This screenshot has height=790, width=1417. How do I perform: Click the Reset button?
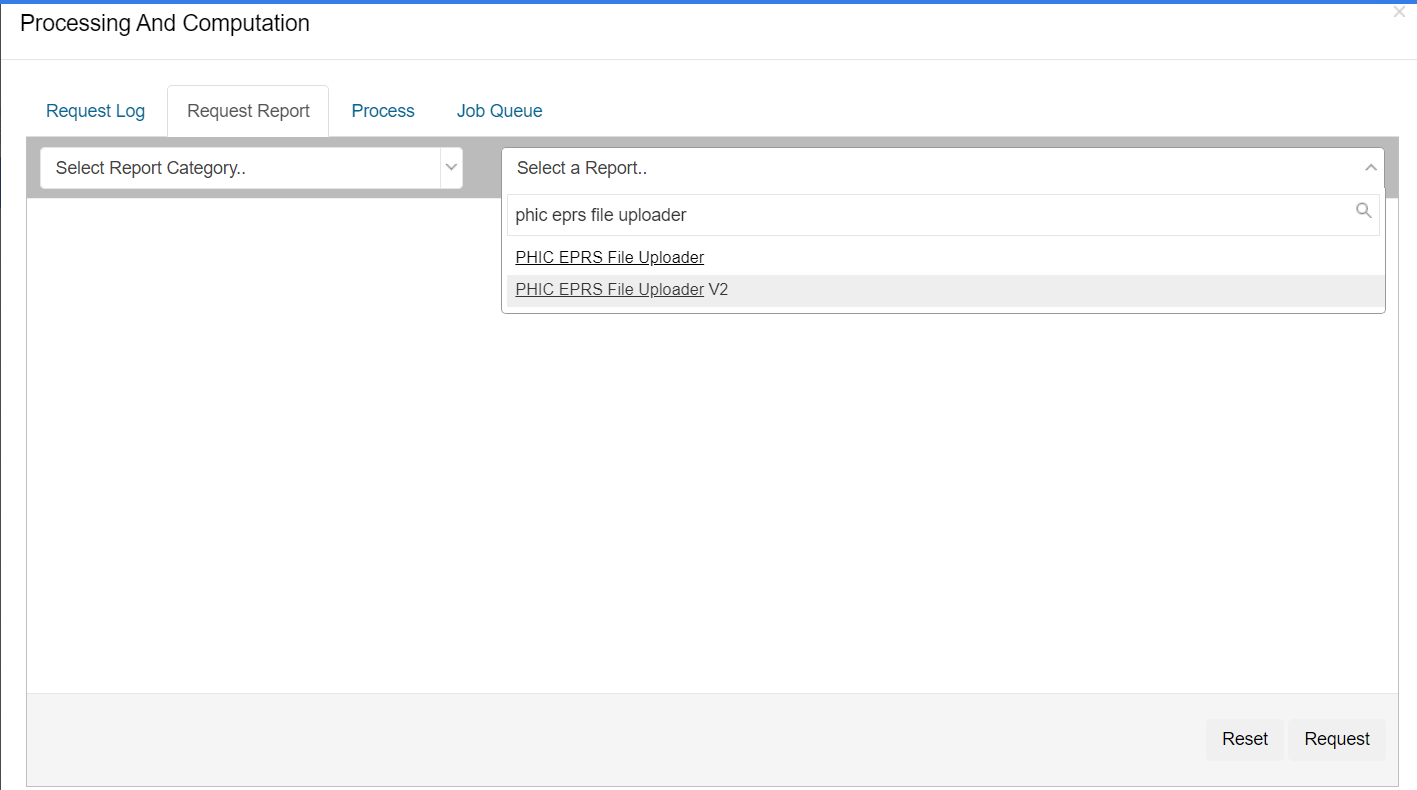tap(1245, 739)
